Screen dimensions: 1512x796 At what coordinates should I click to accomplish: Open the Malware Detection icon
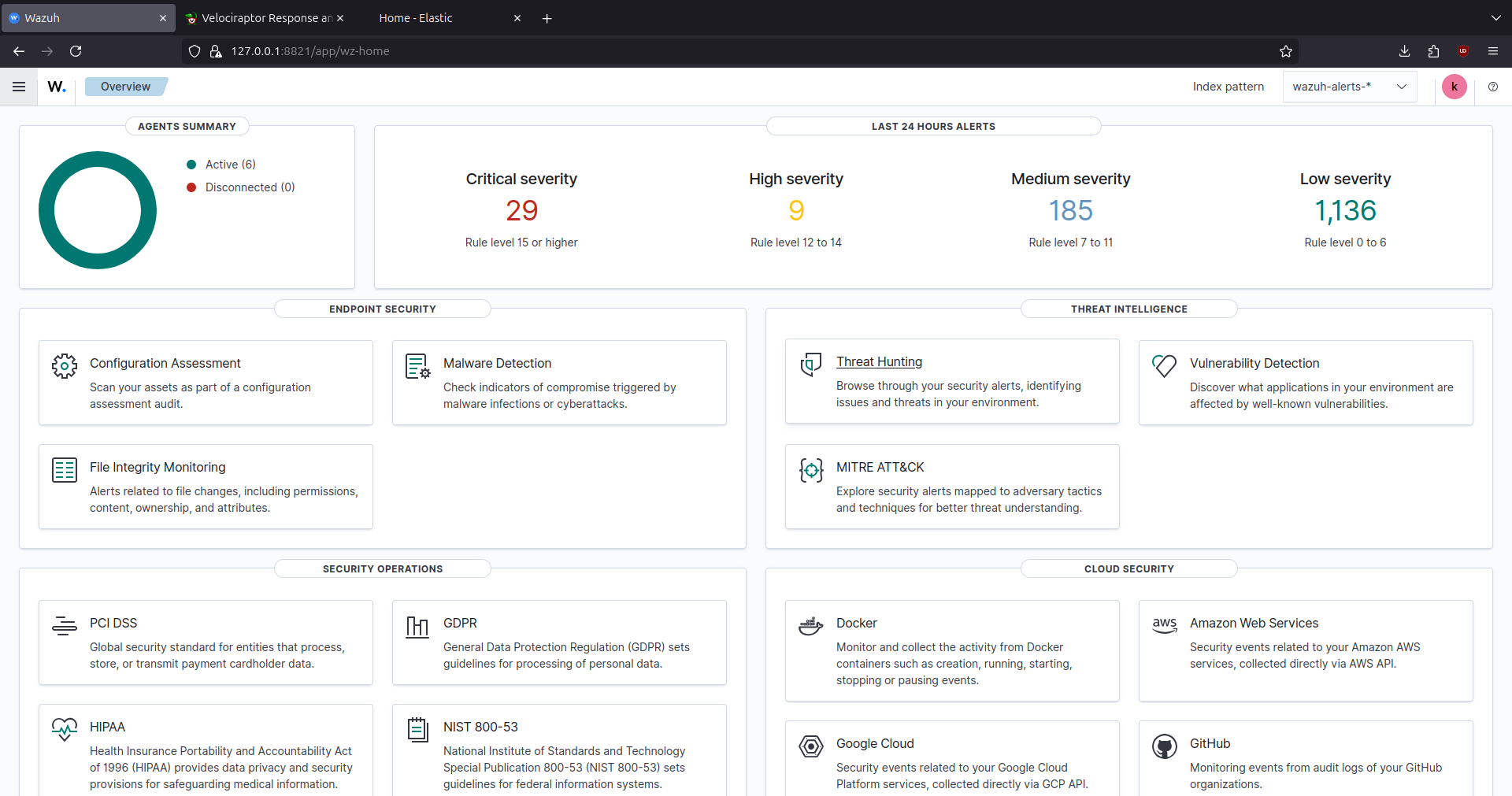417,367
